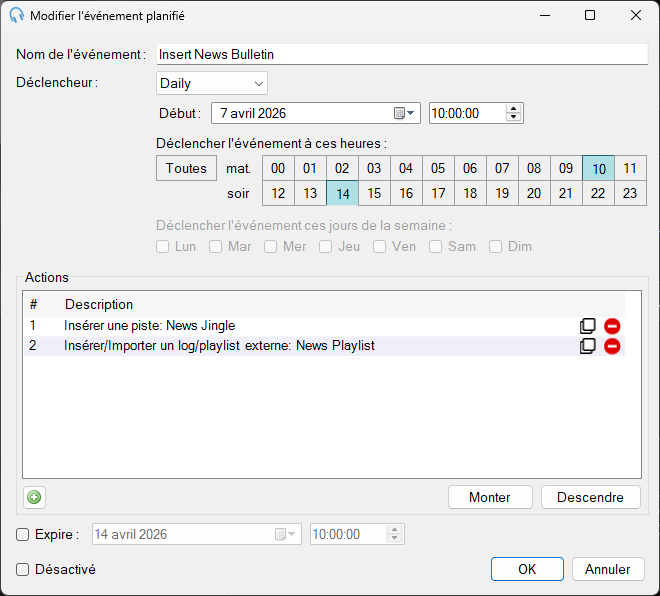Duplicate the News Playlist import action
Screen dimensions: 660x596
[588, 346]
